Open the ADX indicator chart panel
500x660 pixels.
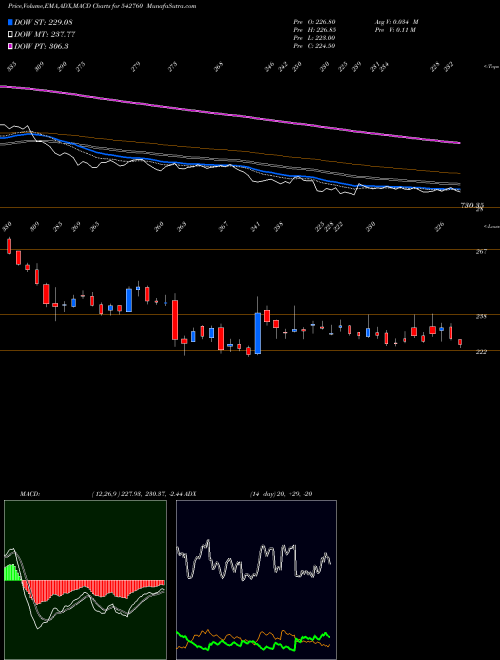click(x=256, y=580)
